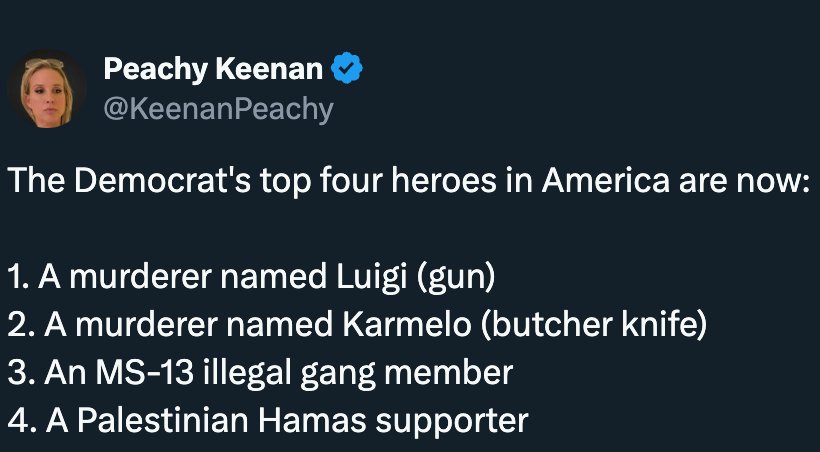The width and height of the screenshot is (820, 452).
Task: Click the third list item about MS-13
Action: (x=260, y=373)
